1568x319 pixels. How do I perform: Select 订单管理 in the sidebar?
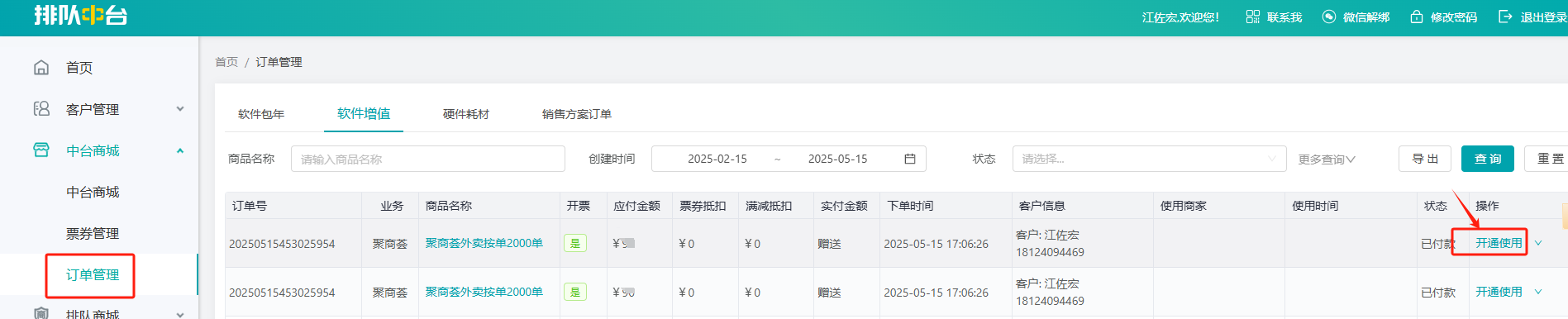pos(93,274)
